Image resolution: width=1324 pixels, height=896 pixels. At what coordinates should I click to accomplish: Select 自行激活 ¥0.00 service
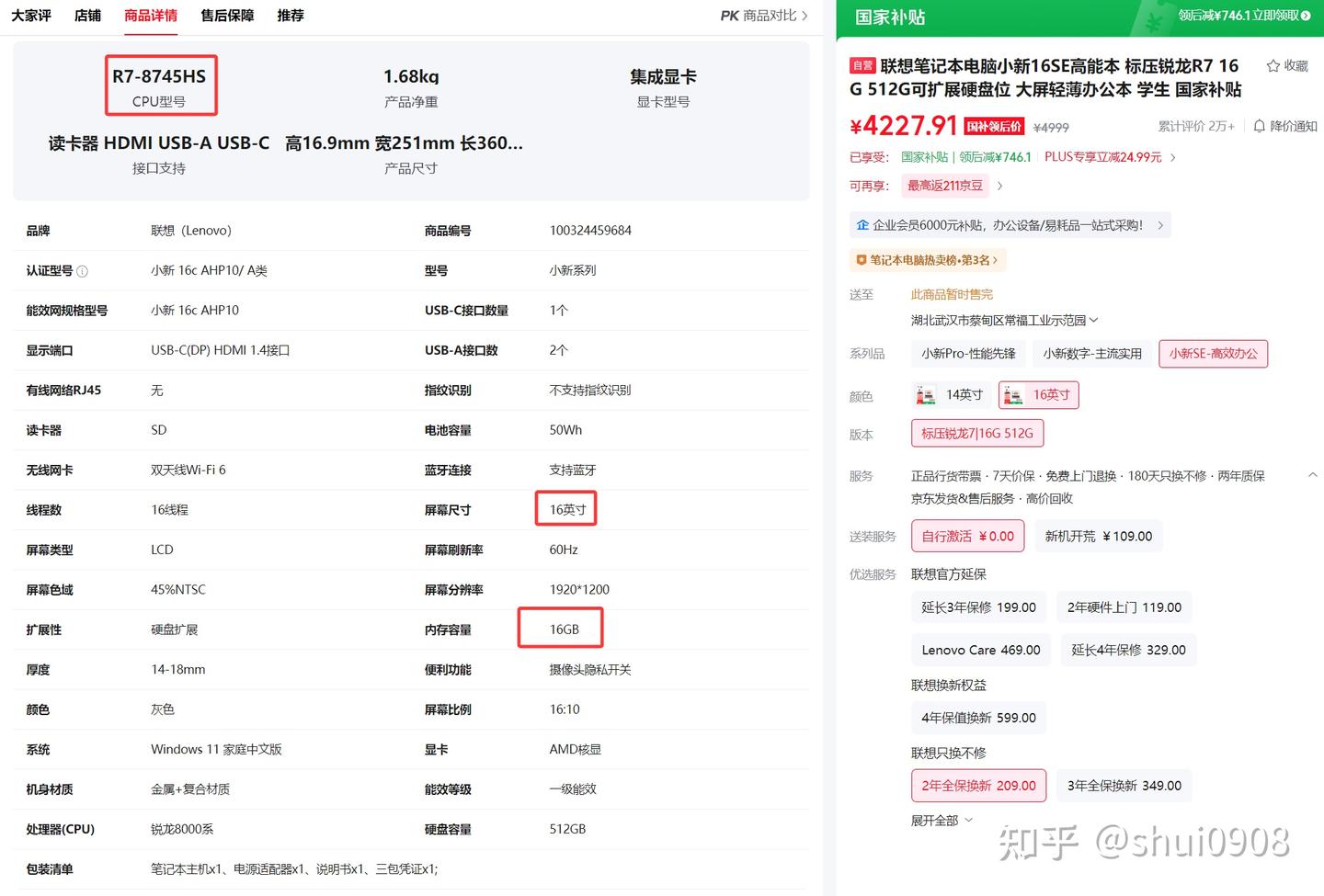968,536
